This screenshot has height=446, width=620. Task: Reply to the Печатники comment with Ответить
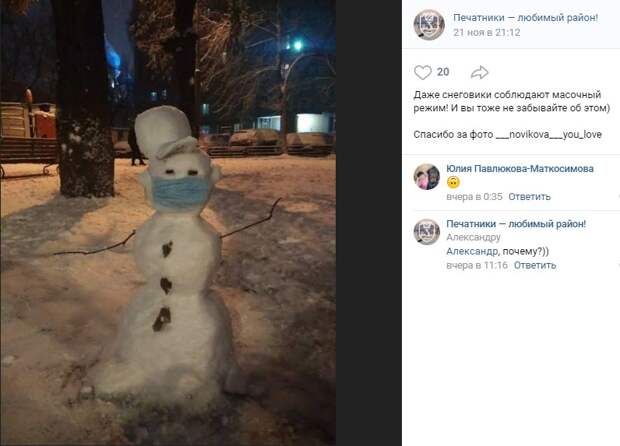tap(535, 265)
